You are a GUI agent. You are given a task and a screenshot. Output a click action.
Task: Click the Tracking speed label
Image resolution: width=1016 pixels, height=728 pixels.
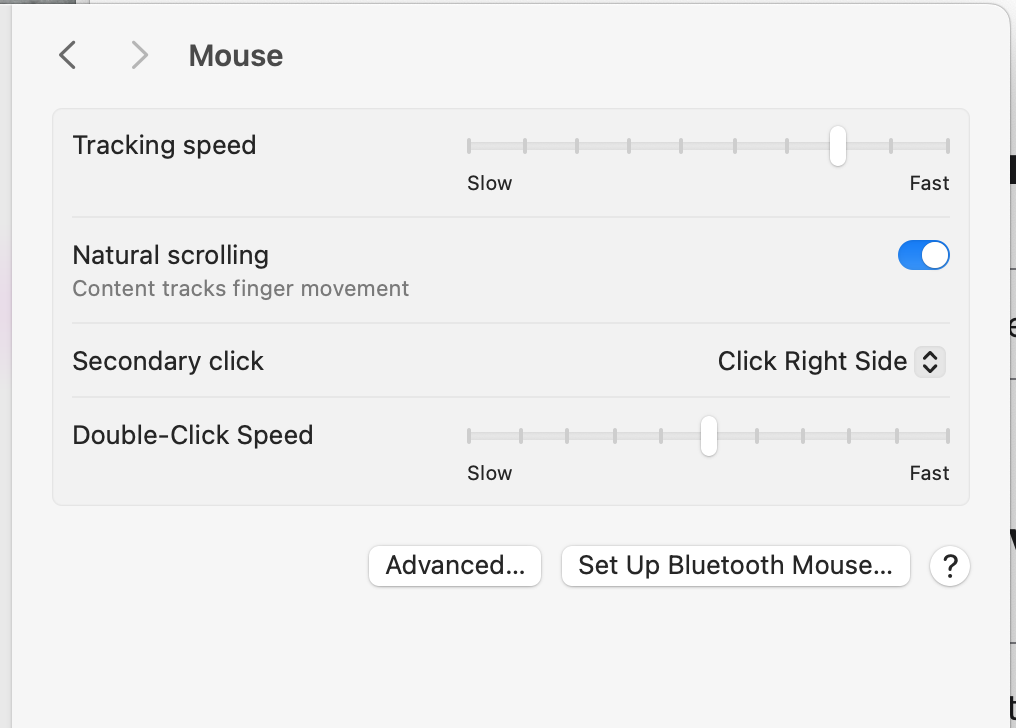(164, 145)
